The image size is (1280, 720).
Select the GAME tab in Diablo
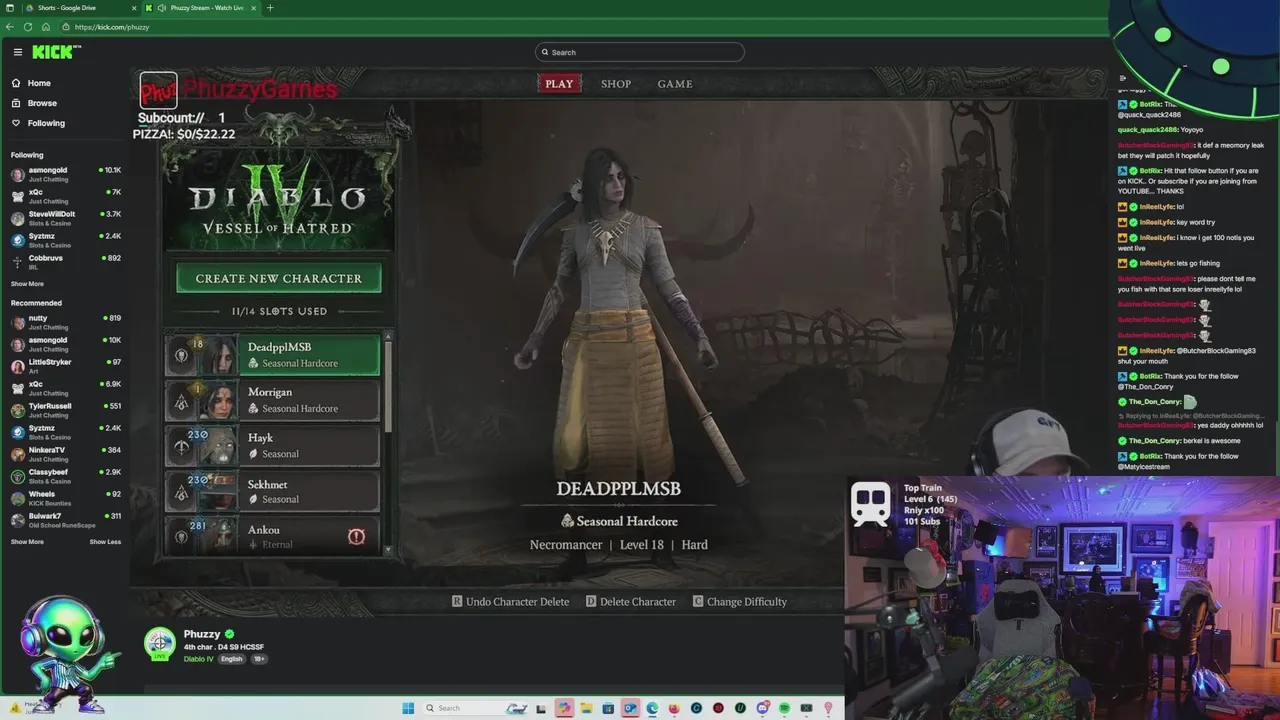(x=675, y=84)
